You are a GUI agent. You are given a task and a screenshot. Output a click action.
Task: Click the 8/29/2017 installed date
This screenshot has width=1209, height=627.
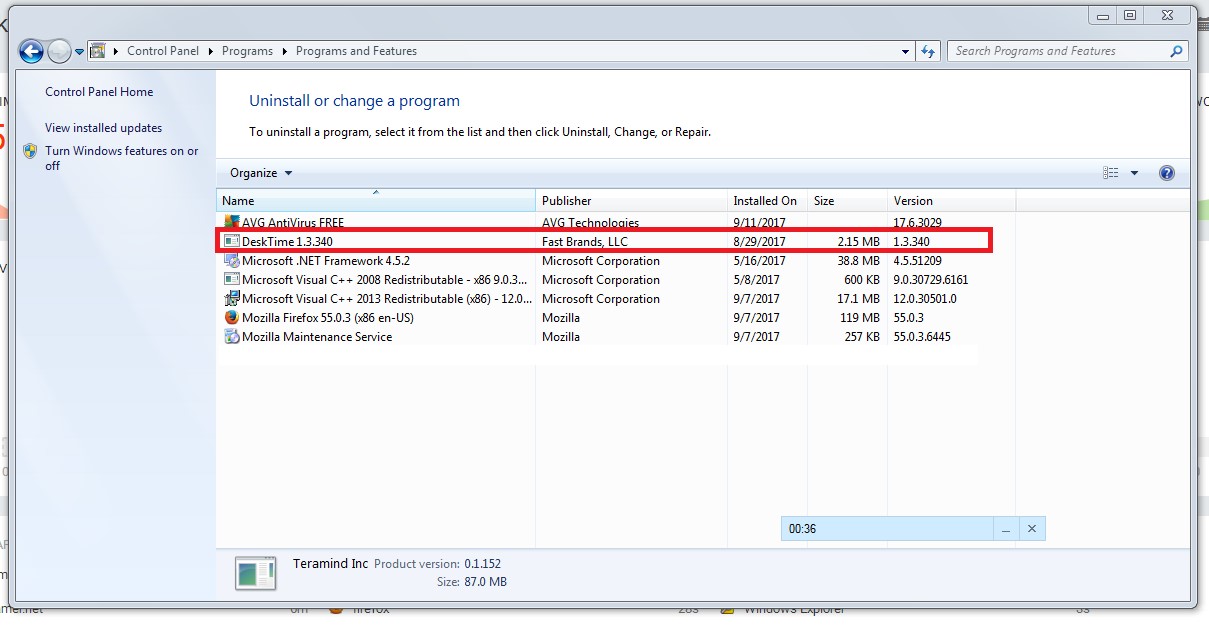click(759, 242)
